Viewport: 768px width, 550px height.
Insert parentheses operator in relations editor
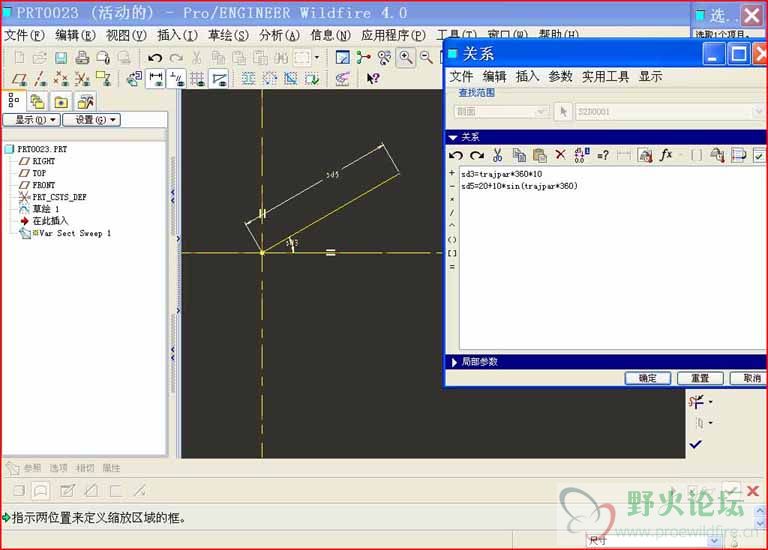(x=452, y=240)
